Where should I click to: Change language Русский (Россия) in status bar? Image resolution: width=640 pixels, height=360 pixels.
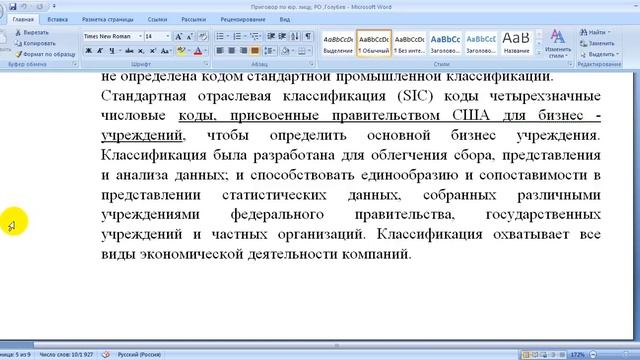[139, 355]
